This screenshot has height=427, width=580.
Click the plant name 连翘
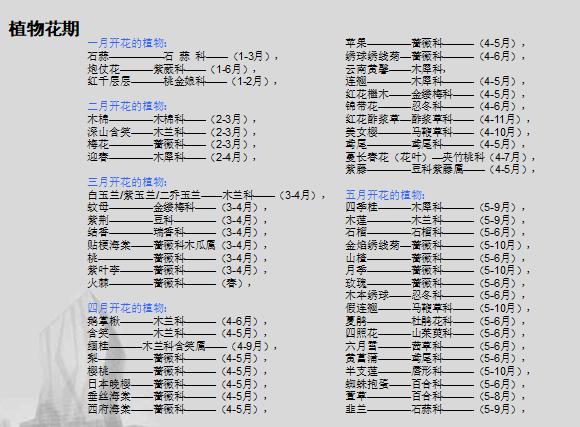point(356,81)
